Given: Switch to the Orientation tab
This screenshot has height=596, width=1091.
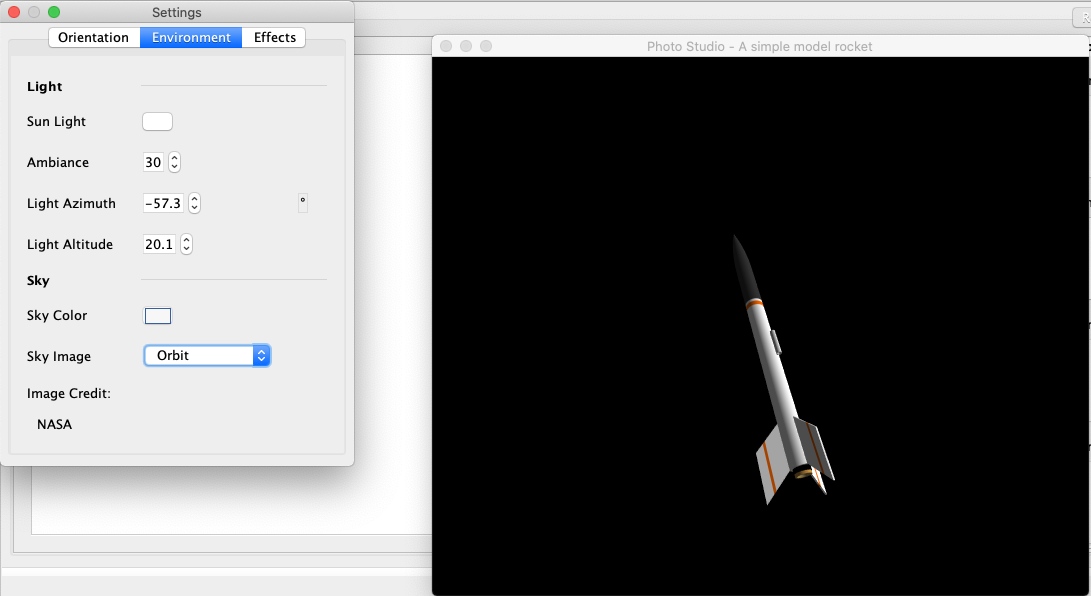Looking at the screenshot, I should (94, 37).
